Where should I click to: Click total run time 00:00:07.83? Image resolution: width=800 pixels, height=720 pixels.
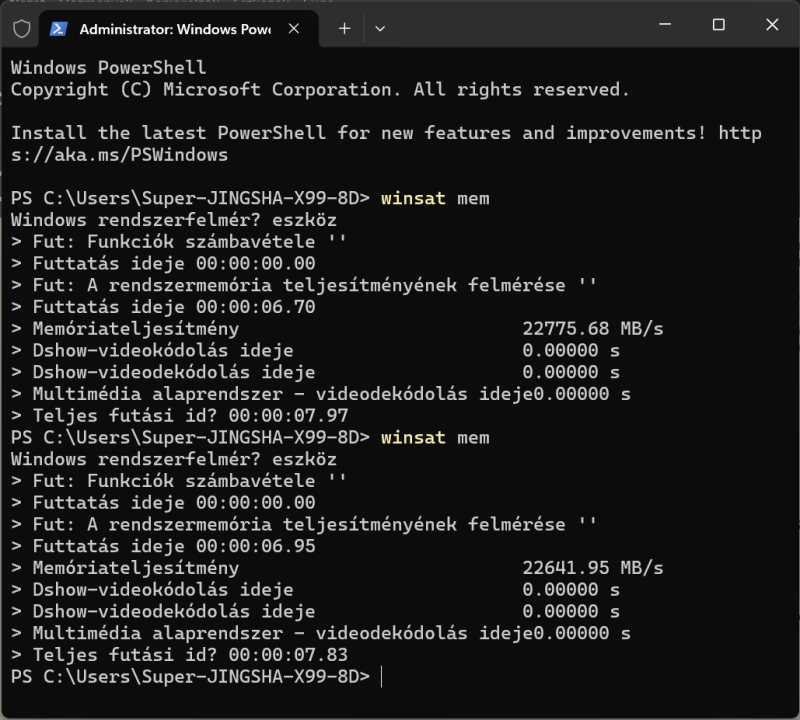coord(288,655)
